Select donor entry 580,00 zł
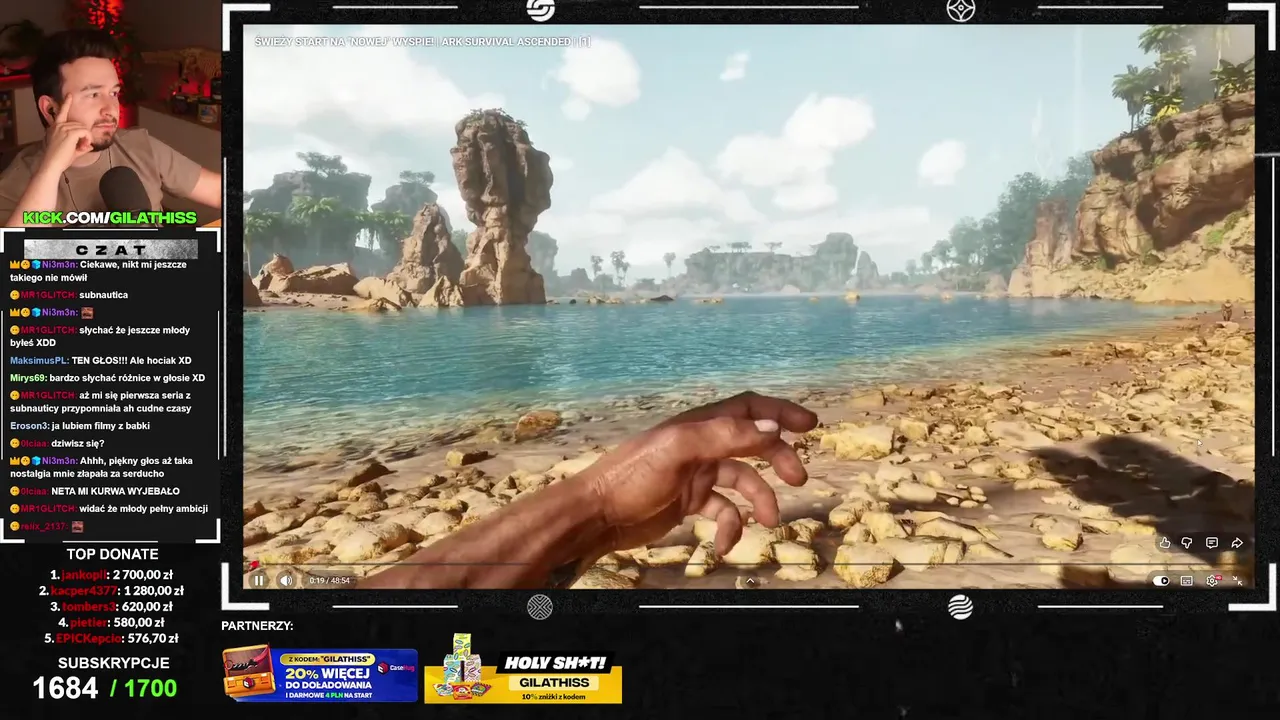The image size is (1280, 720). 112,622
